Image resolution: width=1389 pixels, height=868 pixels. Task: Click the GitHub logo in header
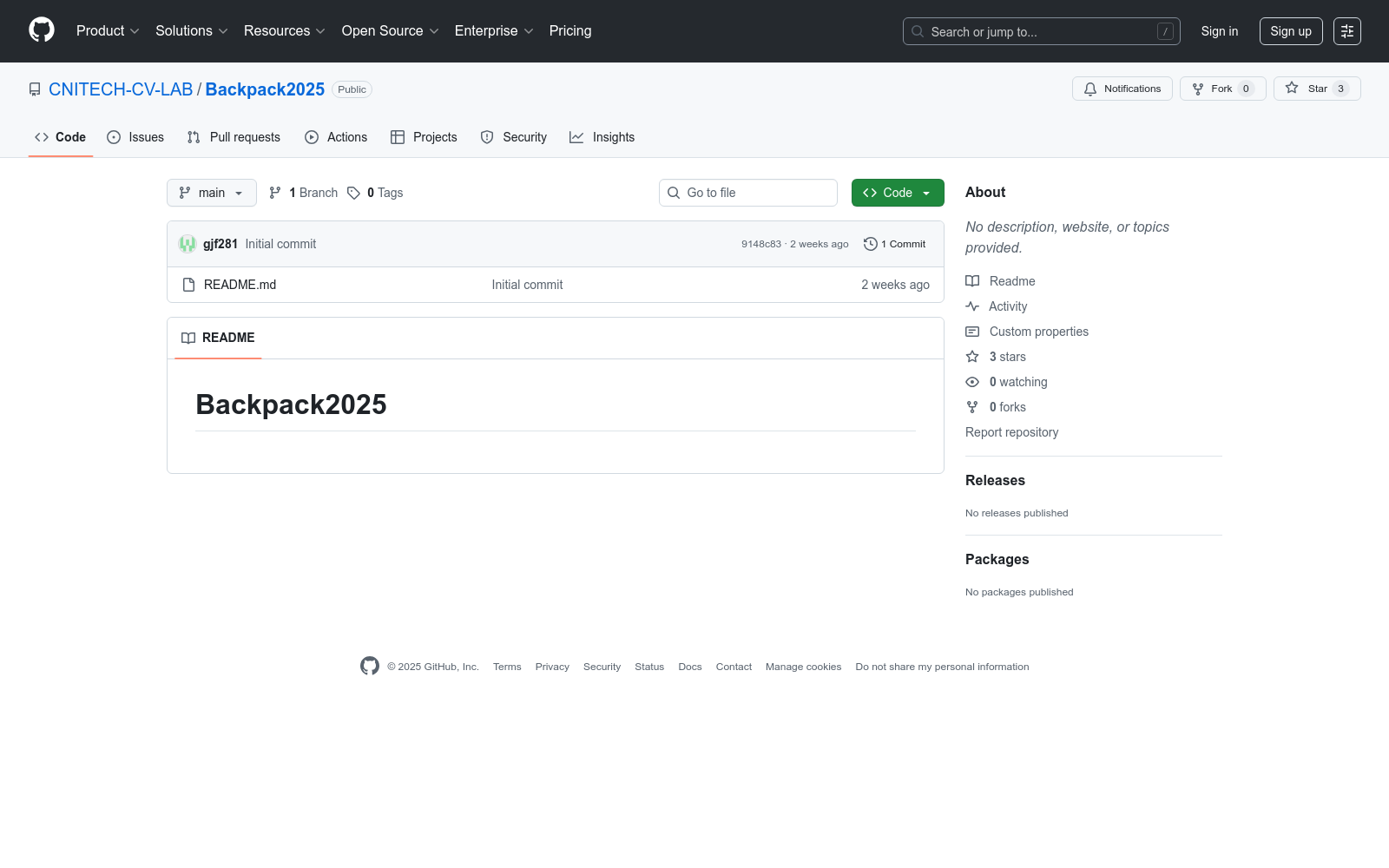(42, 30)
